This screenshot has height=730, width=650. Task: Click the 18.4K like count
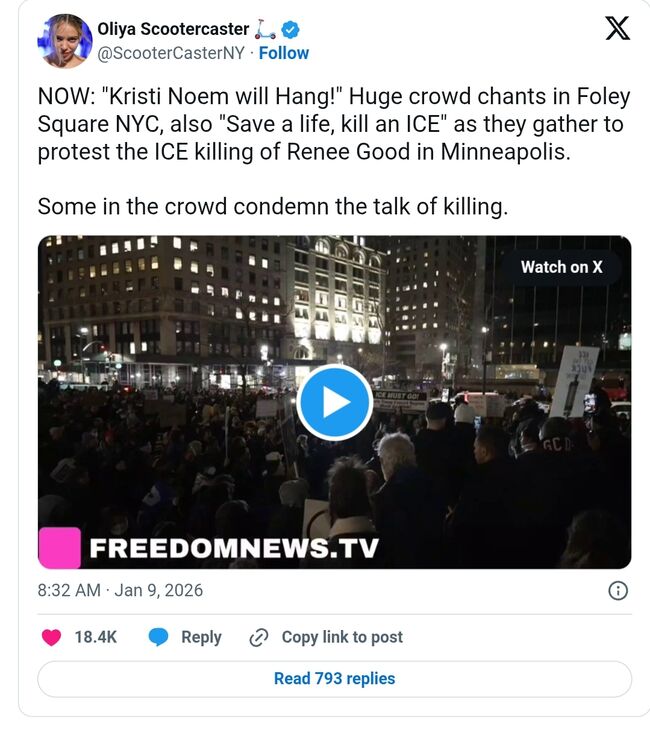(x=95, y=637)
